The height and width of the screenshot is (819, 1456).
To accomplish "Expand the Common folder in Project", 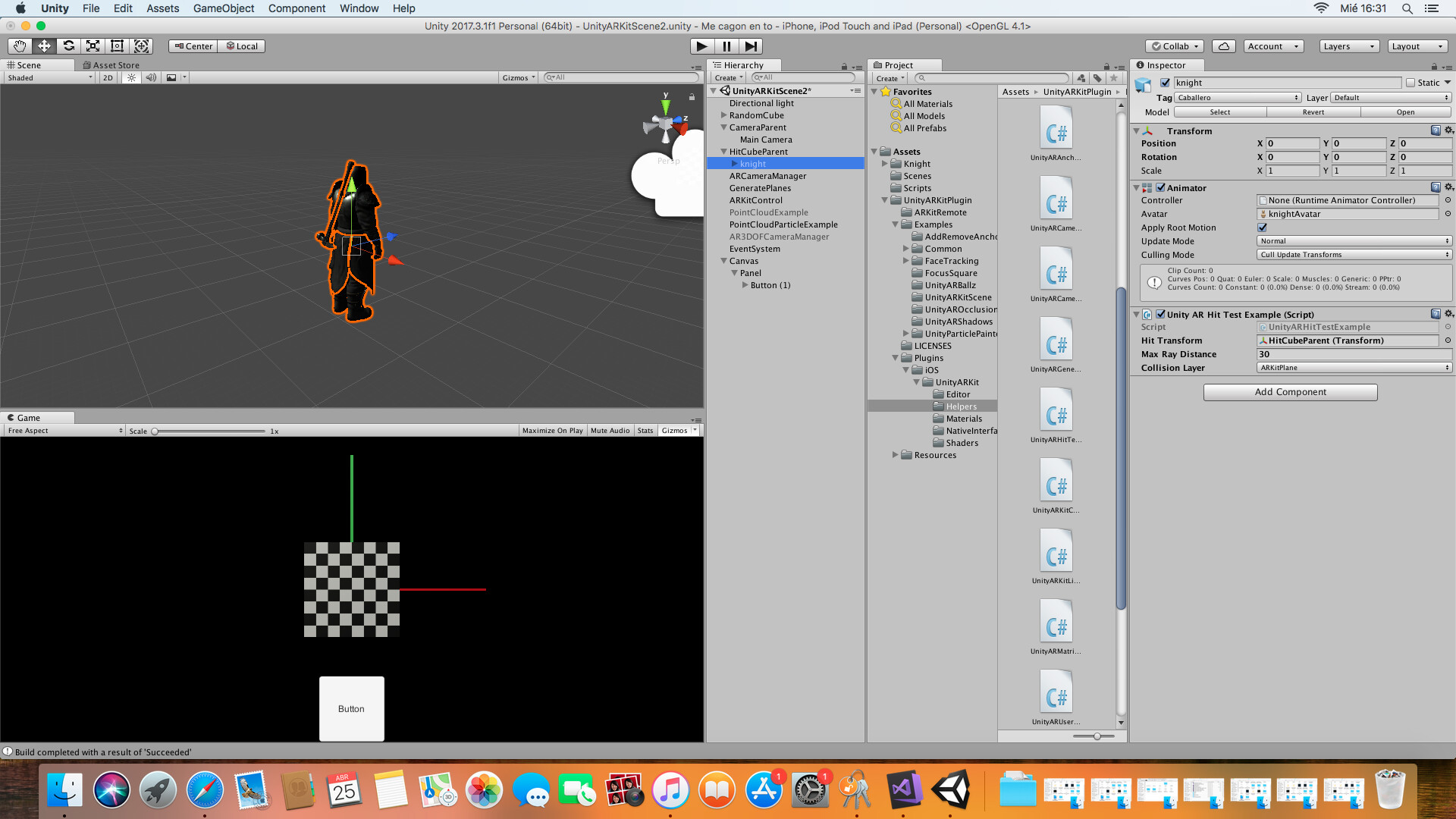I will pyautogui.click(x=906, y=249).
